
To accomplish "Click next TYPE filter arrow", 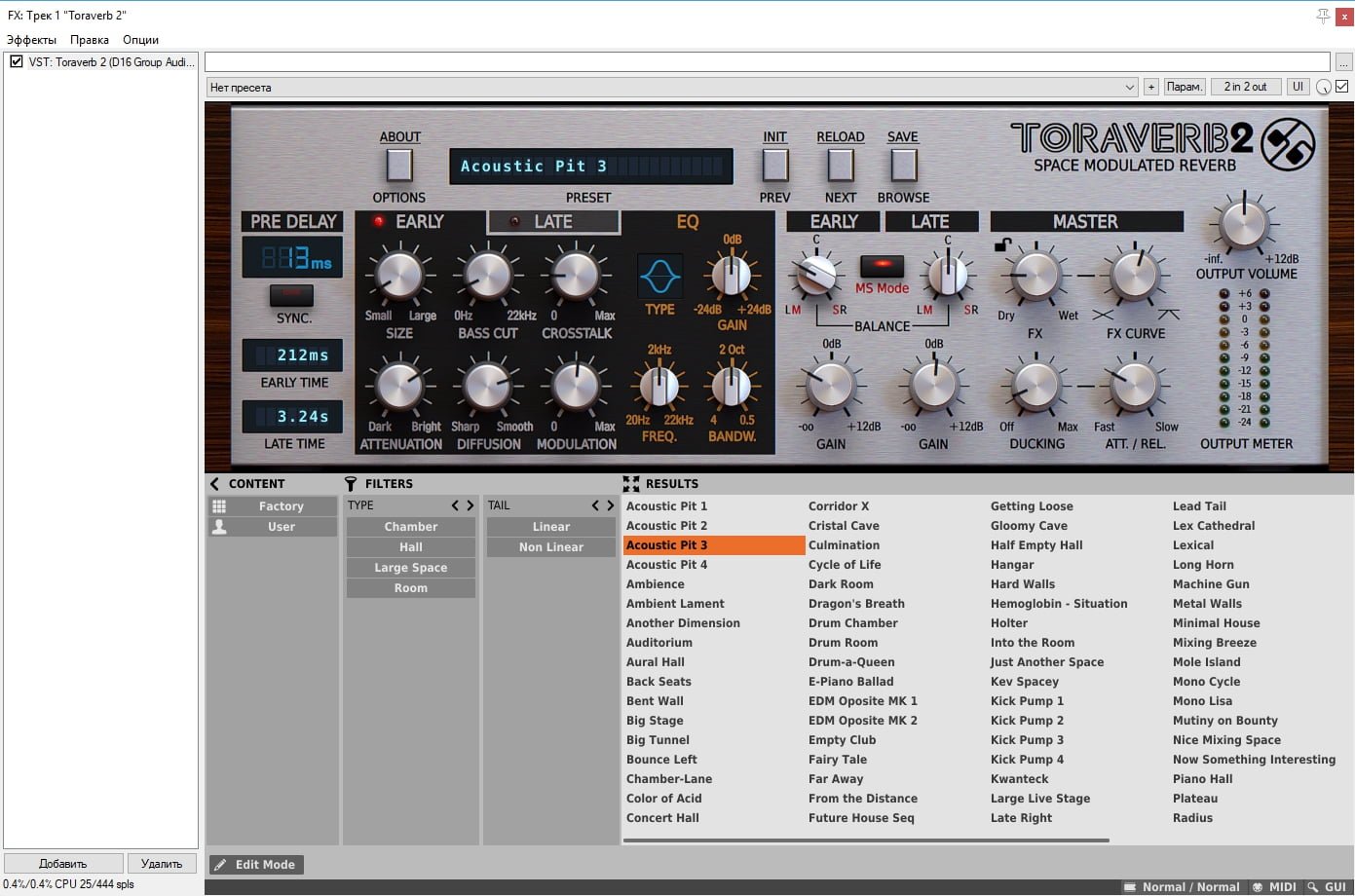I will point(470,505).
